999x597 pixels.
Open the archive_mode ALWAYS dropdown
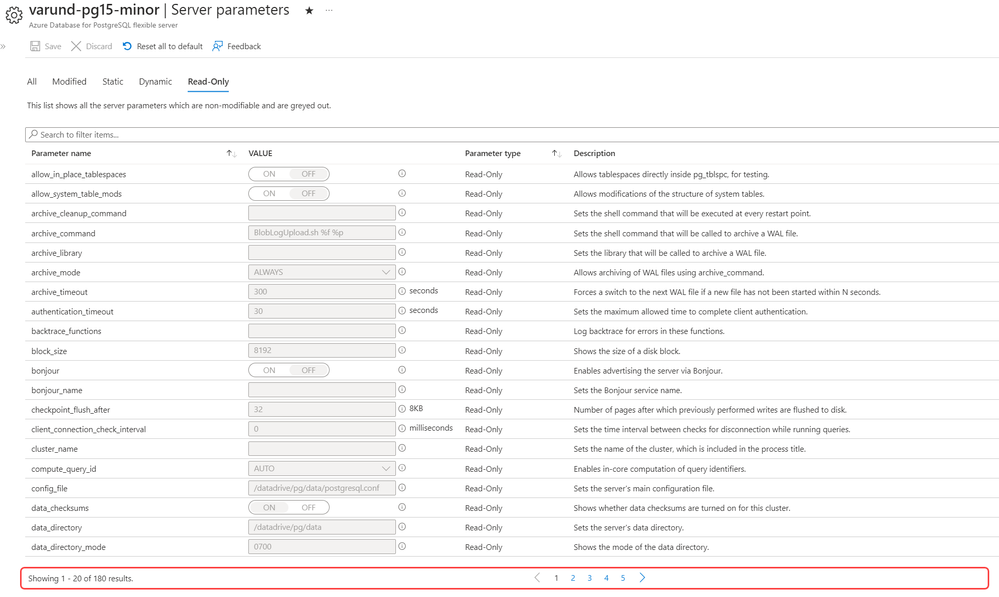coord(322,272)
